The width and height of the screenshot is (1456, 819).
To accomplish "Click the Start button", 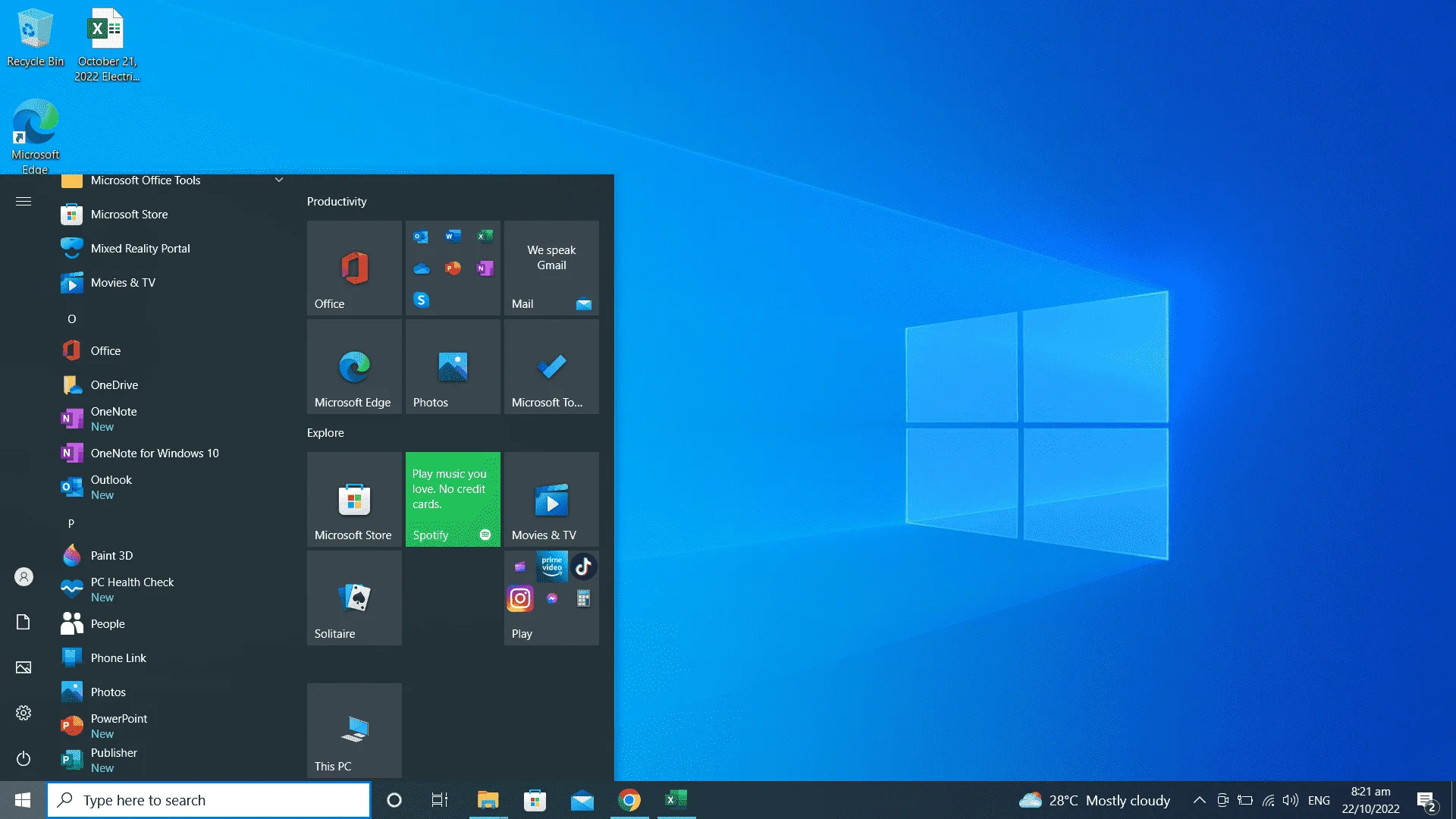I will pos(23,800).
